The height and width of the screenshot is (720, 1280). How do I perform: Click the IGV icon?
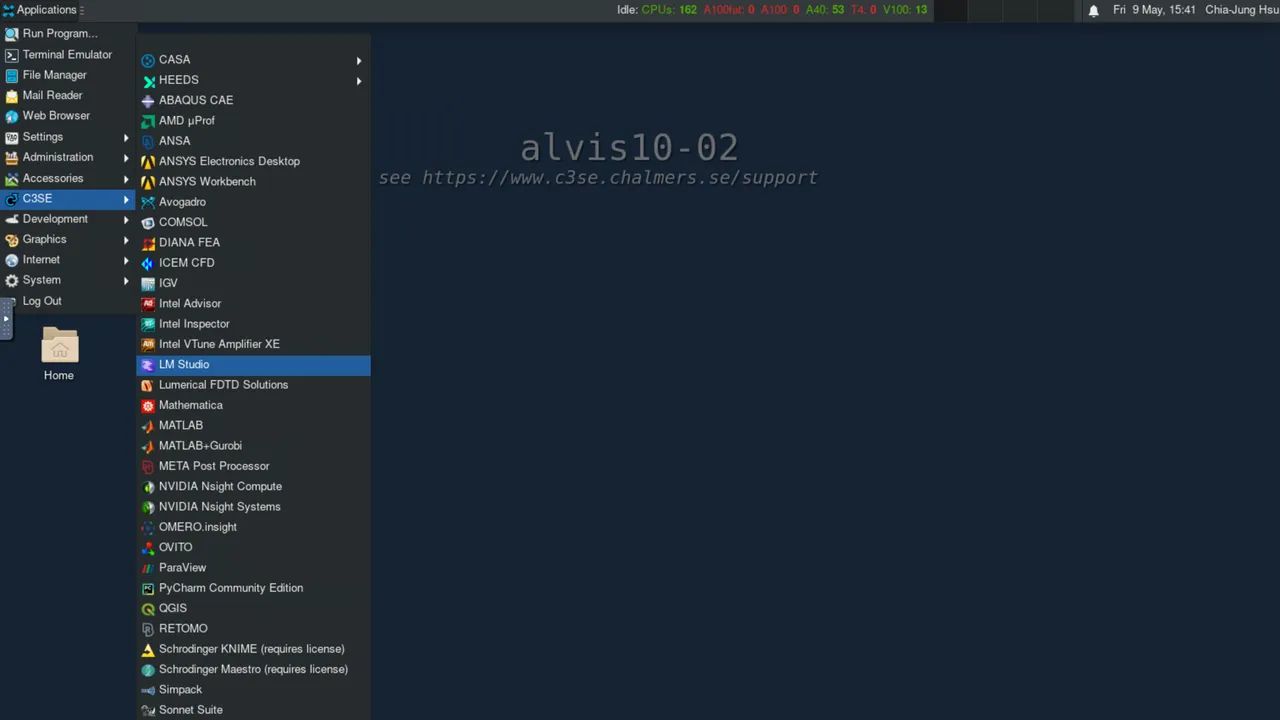(148, 283)
